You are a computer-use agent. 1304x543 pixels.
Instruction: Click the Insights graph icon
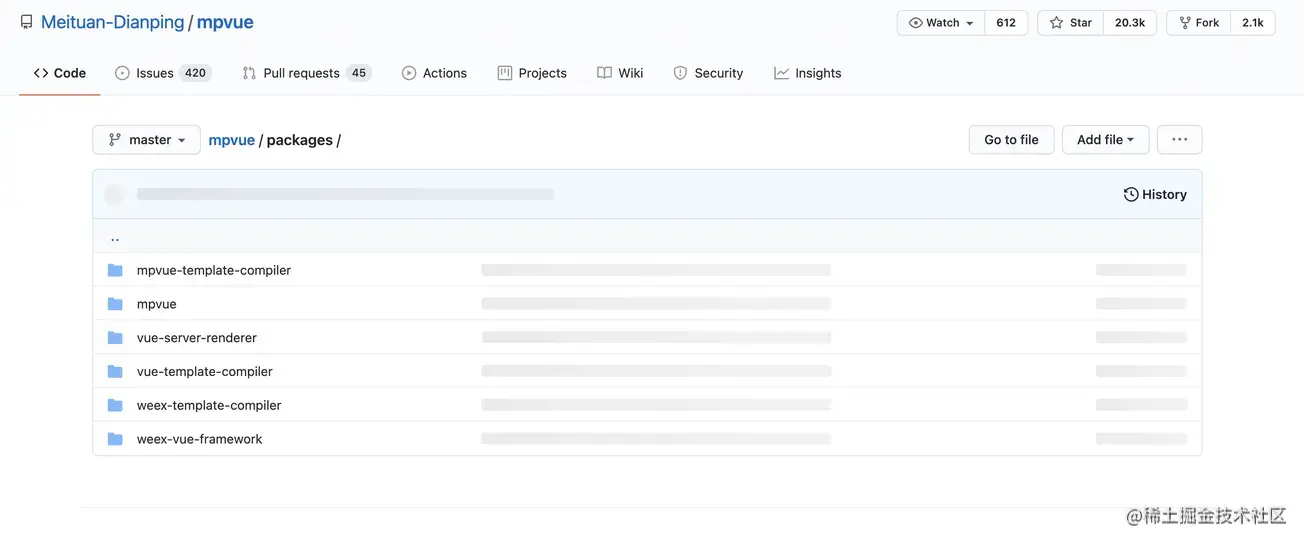(x=781, y=73)
